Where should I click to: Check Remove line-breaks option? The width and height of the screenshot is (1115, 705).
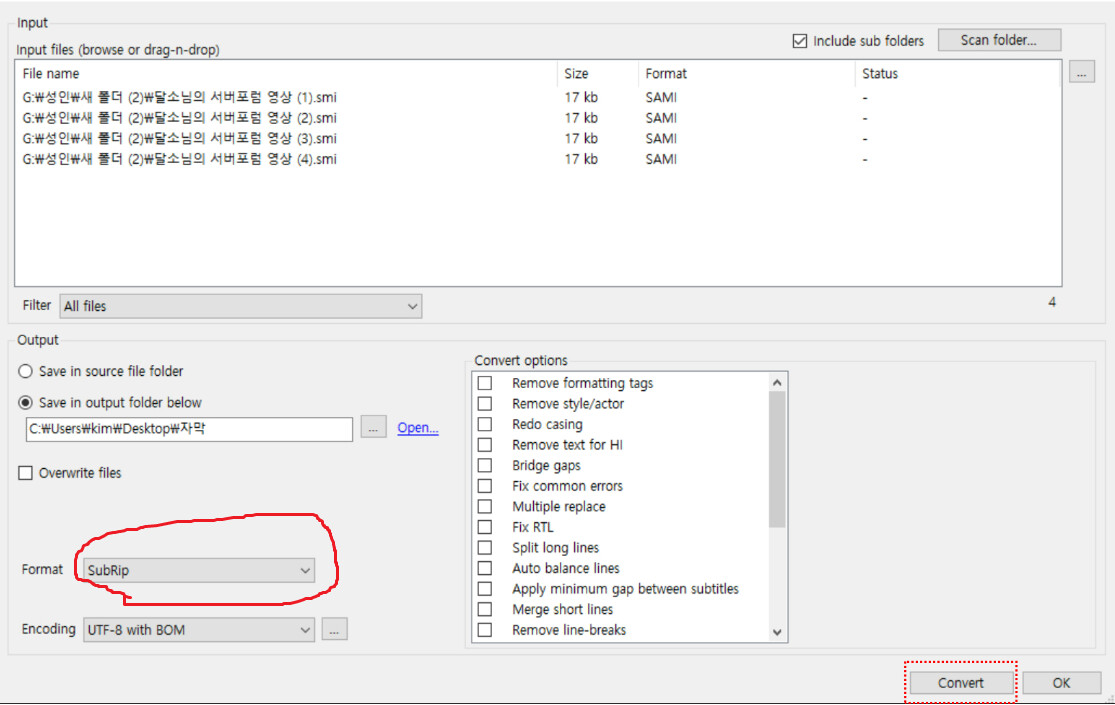click(485, 630)
